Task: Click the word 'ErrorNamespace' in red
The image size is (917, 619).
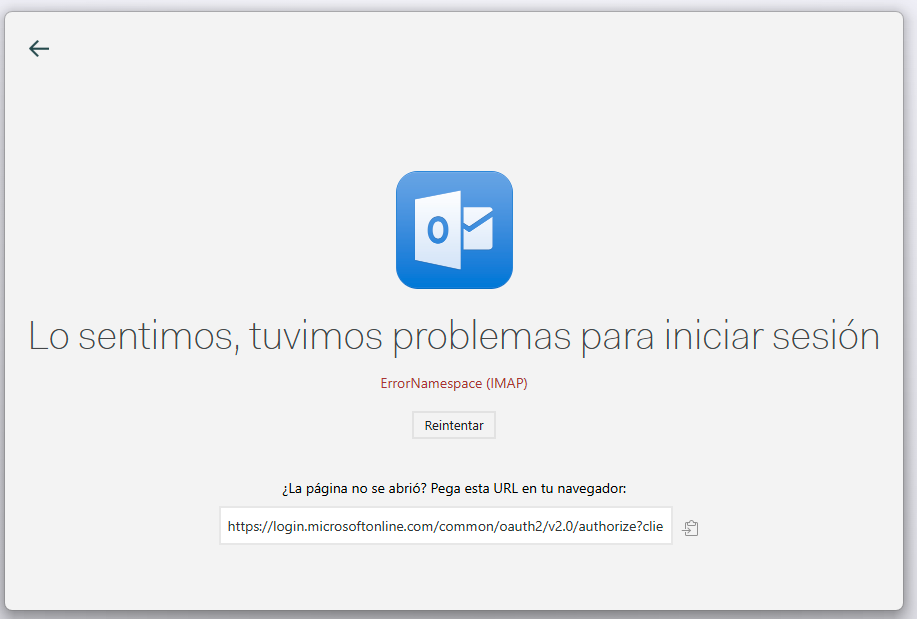Action: [x=430, y=384]
